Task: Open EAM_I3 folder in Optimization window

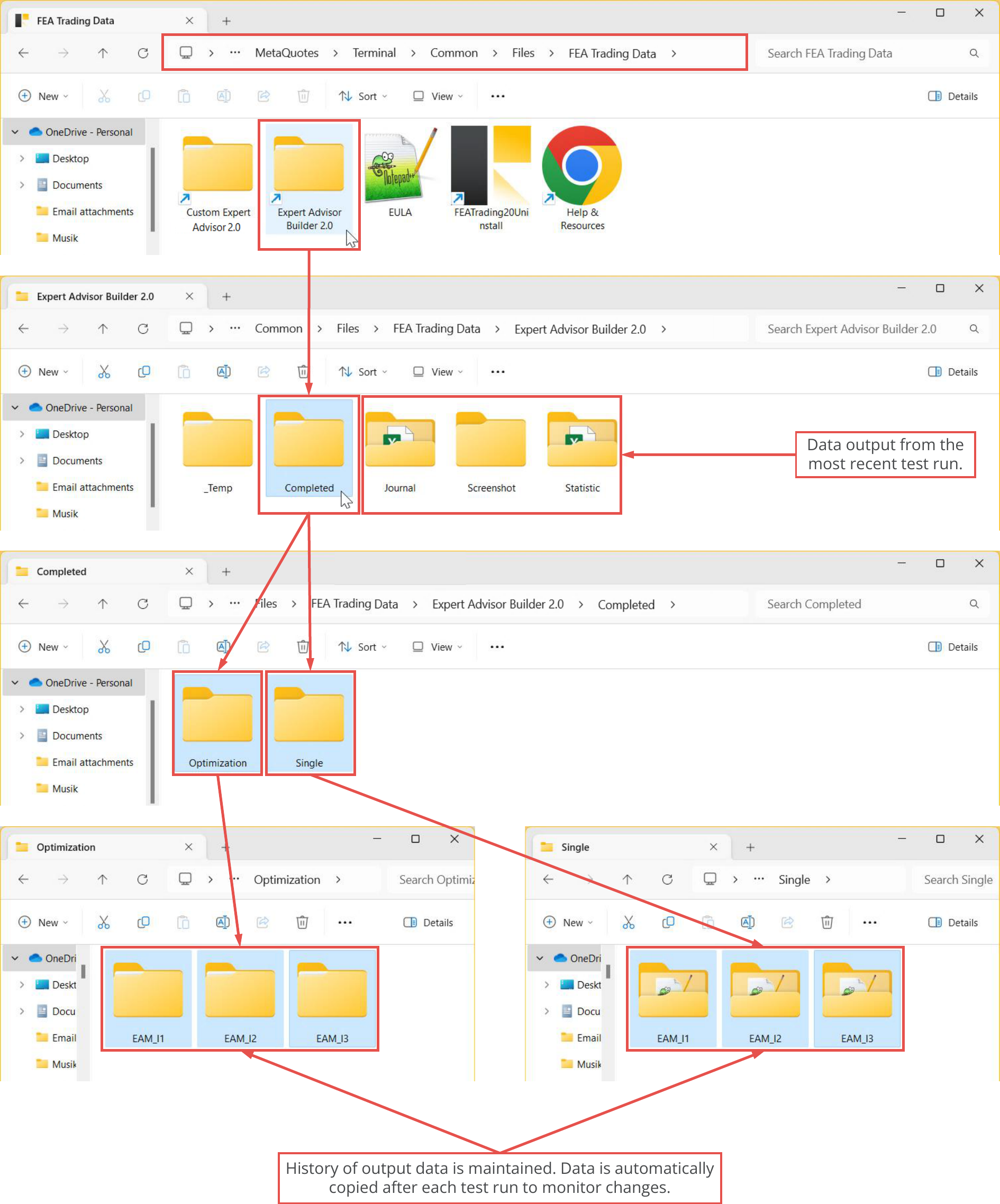Action: (x=332, y=999)
